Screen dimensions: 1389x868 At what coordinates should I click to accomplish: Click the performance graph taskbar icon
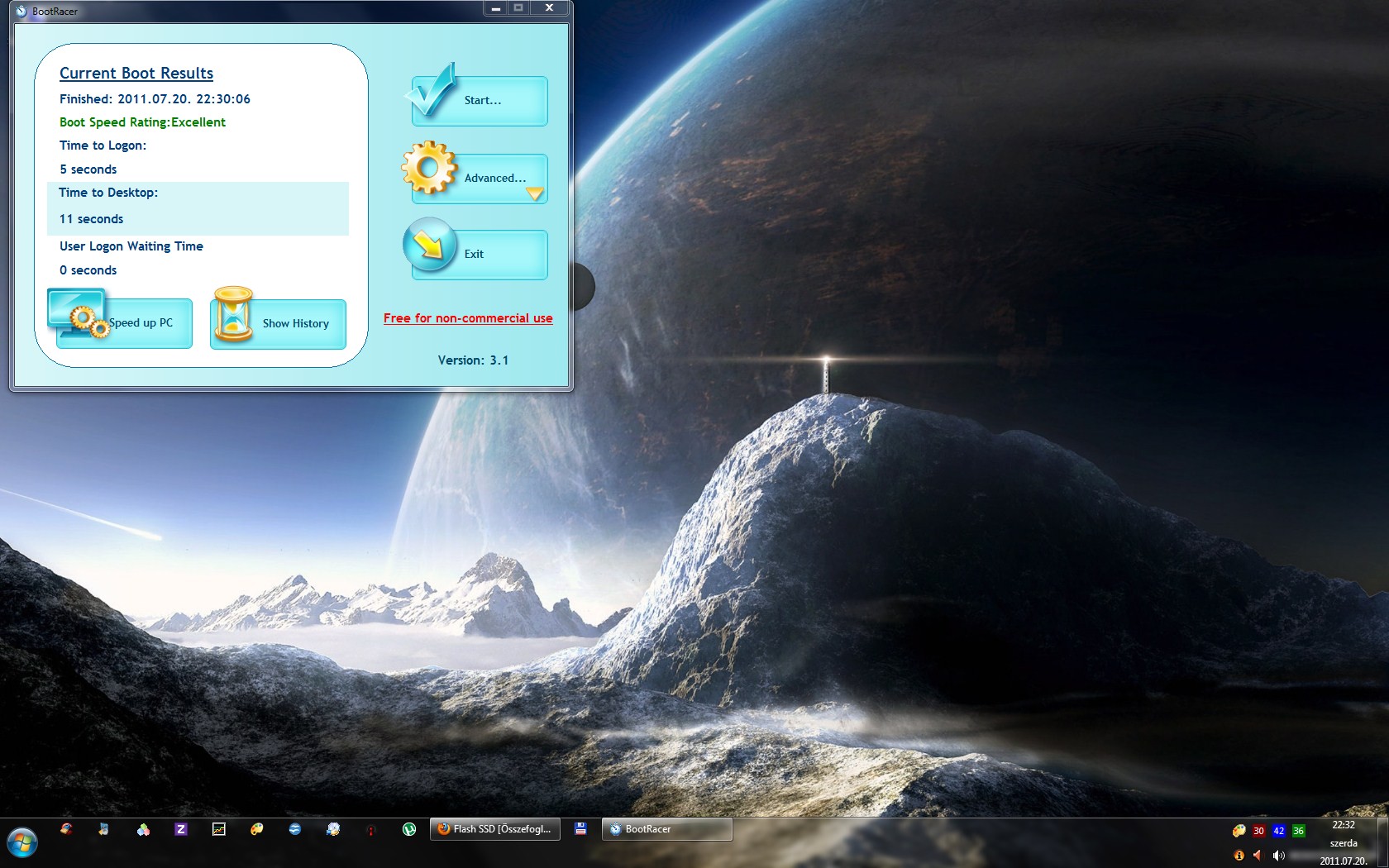219,829
